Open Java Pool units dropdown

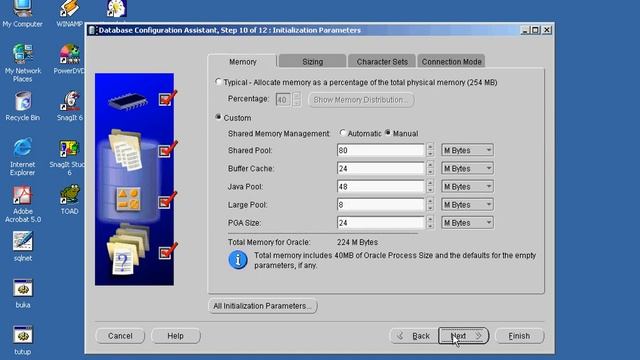pyautogui.click(x=467, y=187)
